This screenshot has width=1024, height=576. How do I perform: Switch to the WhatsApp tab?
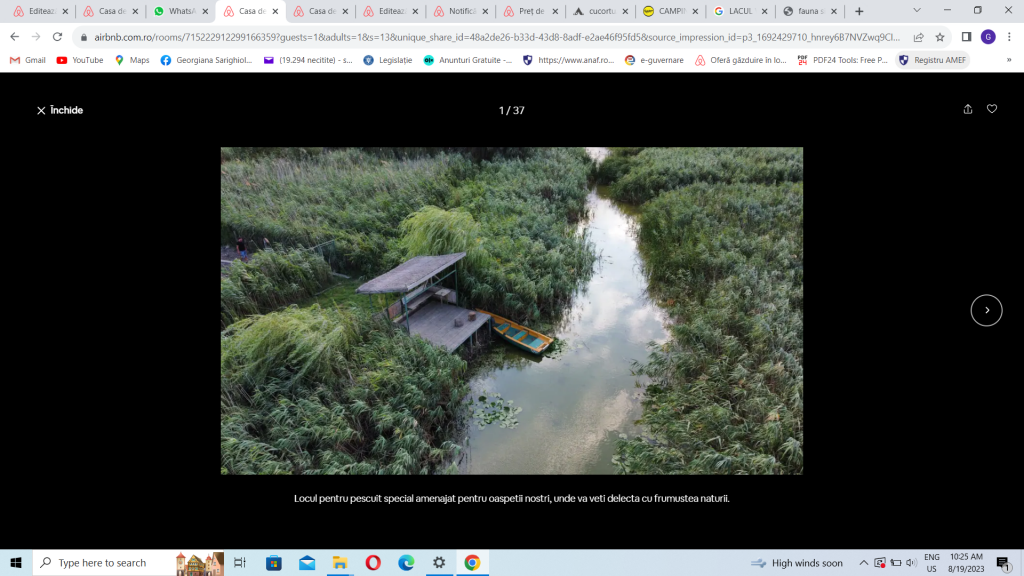(x=180, y=11)
